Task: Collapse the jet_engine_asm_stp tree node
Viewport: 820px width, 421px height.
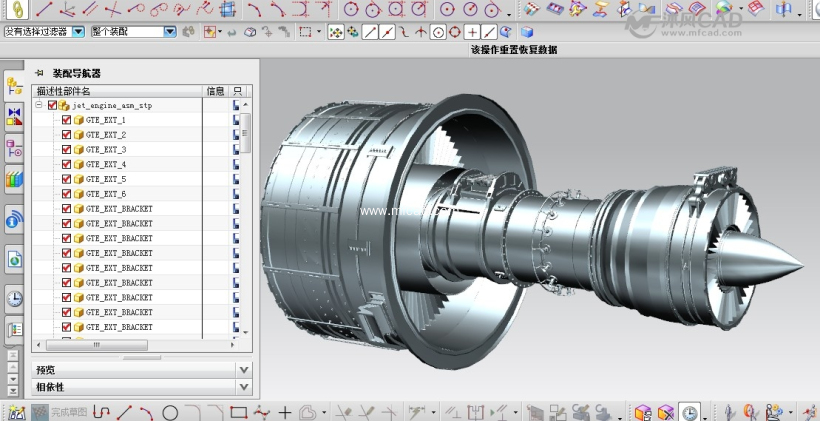Action: click(x=39, y=105)
